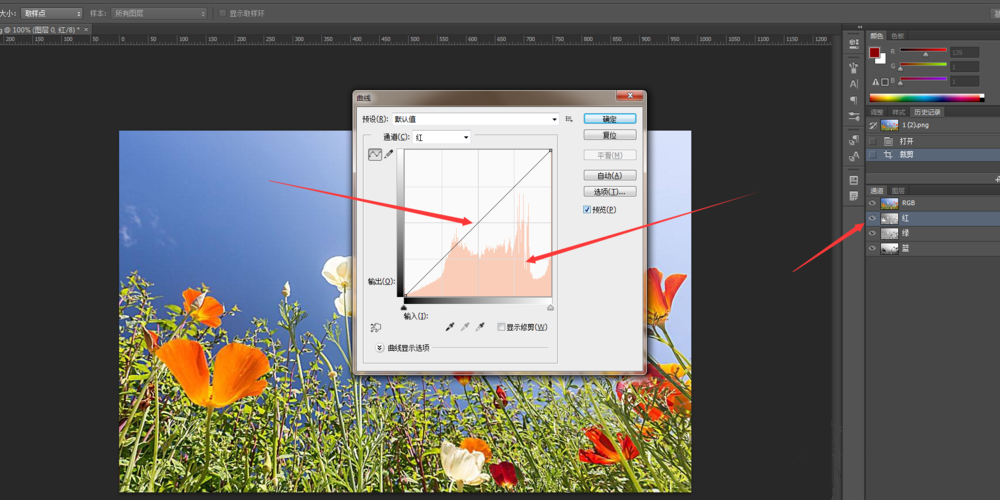Select the curve point editing tool
This screenshot has height=500, width=1000.
coord(376,155)
